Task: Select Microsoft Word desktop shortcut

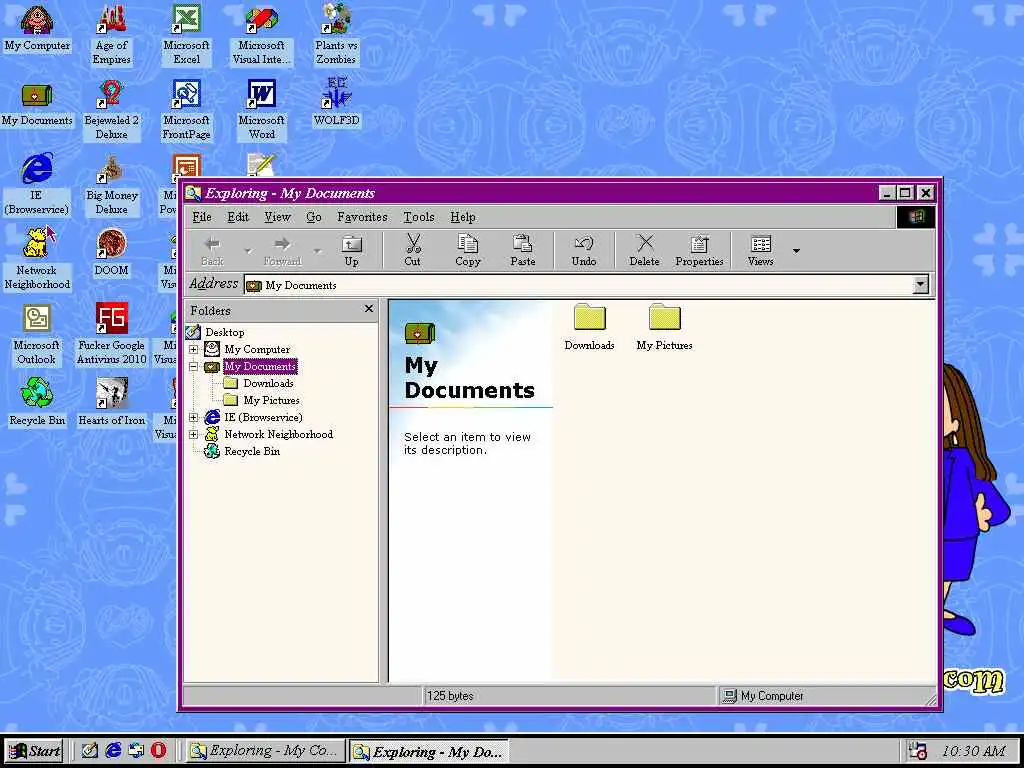Action: tap(261, 110)
